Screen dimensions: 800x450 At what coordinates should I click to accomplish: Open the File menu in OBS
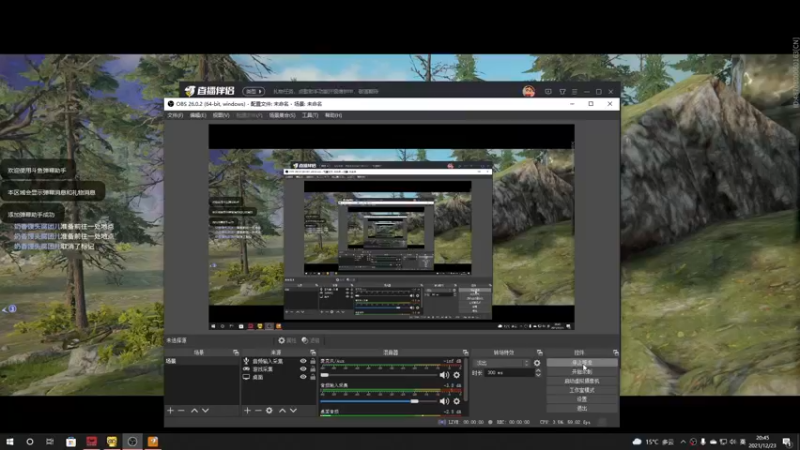175,115
